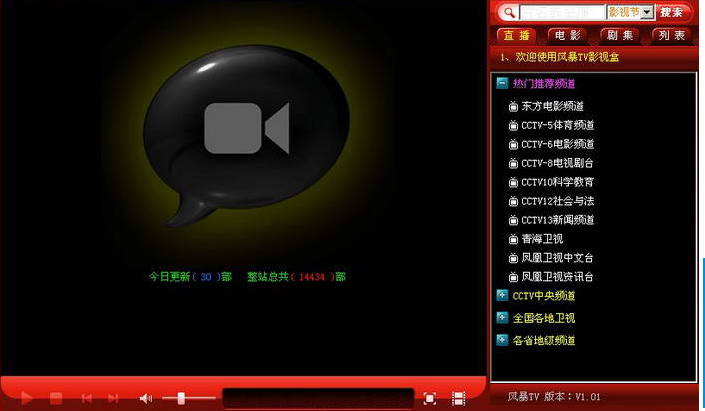The image size is (705, 411).
Task: Click the 热门推荐频道 group label
Action: pyautogui.click(x=544, y=83)
